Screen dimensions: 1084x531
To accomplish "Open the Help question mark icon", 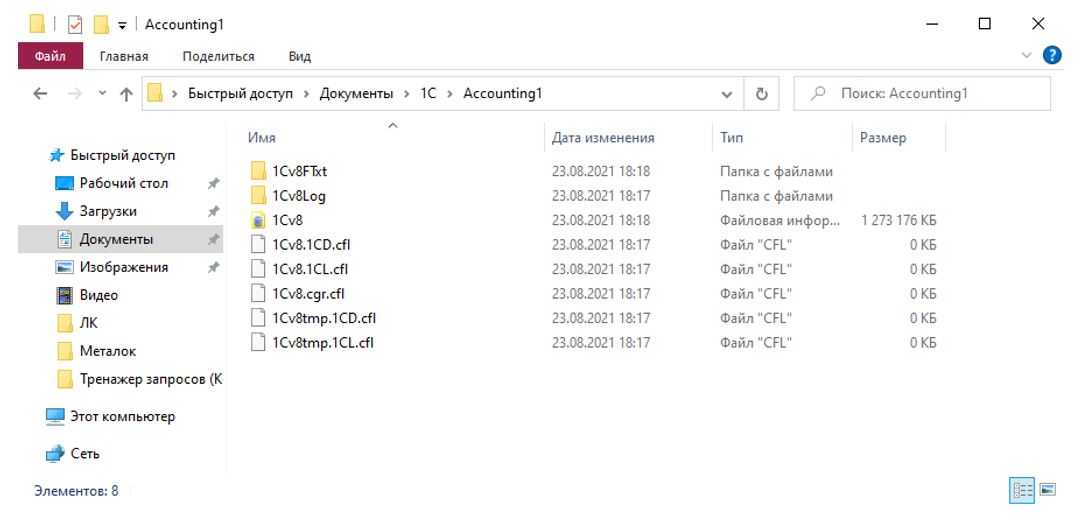I will point(1050,56).
